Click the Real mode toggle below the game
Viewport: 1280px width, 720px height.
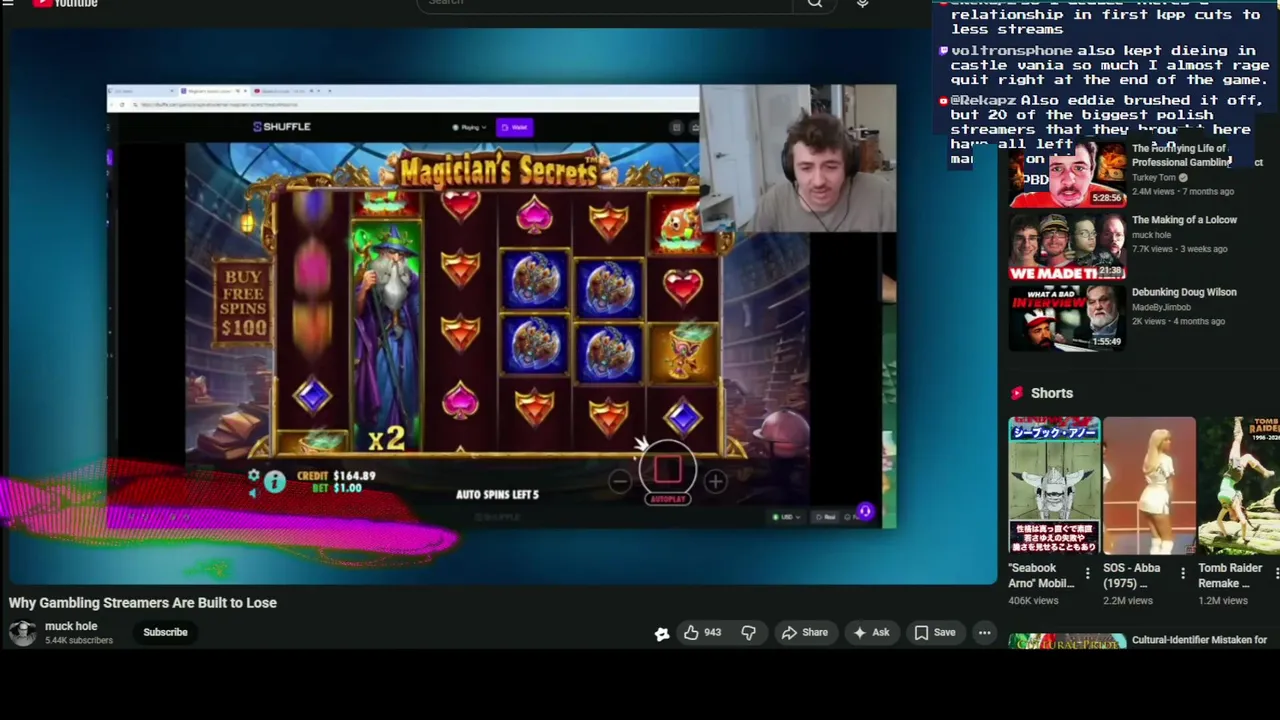pyautogui.click(x=825, y=516)
